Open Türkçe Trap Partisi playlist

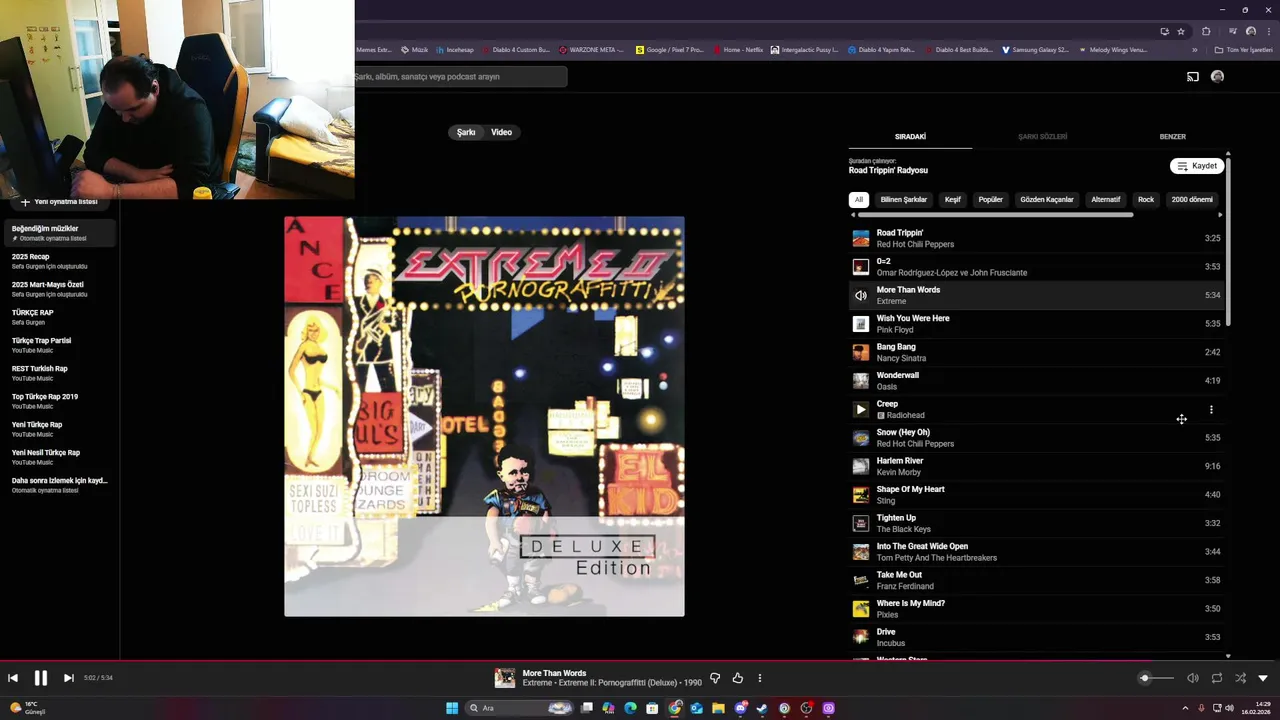coord(58,345)
